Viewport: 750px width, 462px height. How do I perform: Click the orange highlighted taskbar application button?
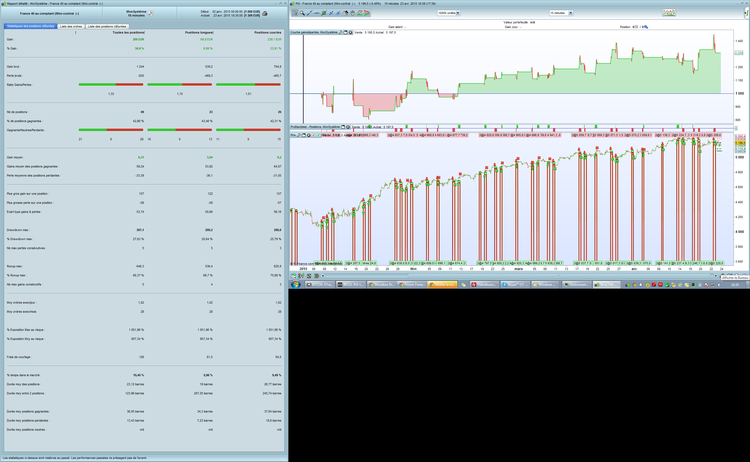tap(441, 284)
